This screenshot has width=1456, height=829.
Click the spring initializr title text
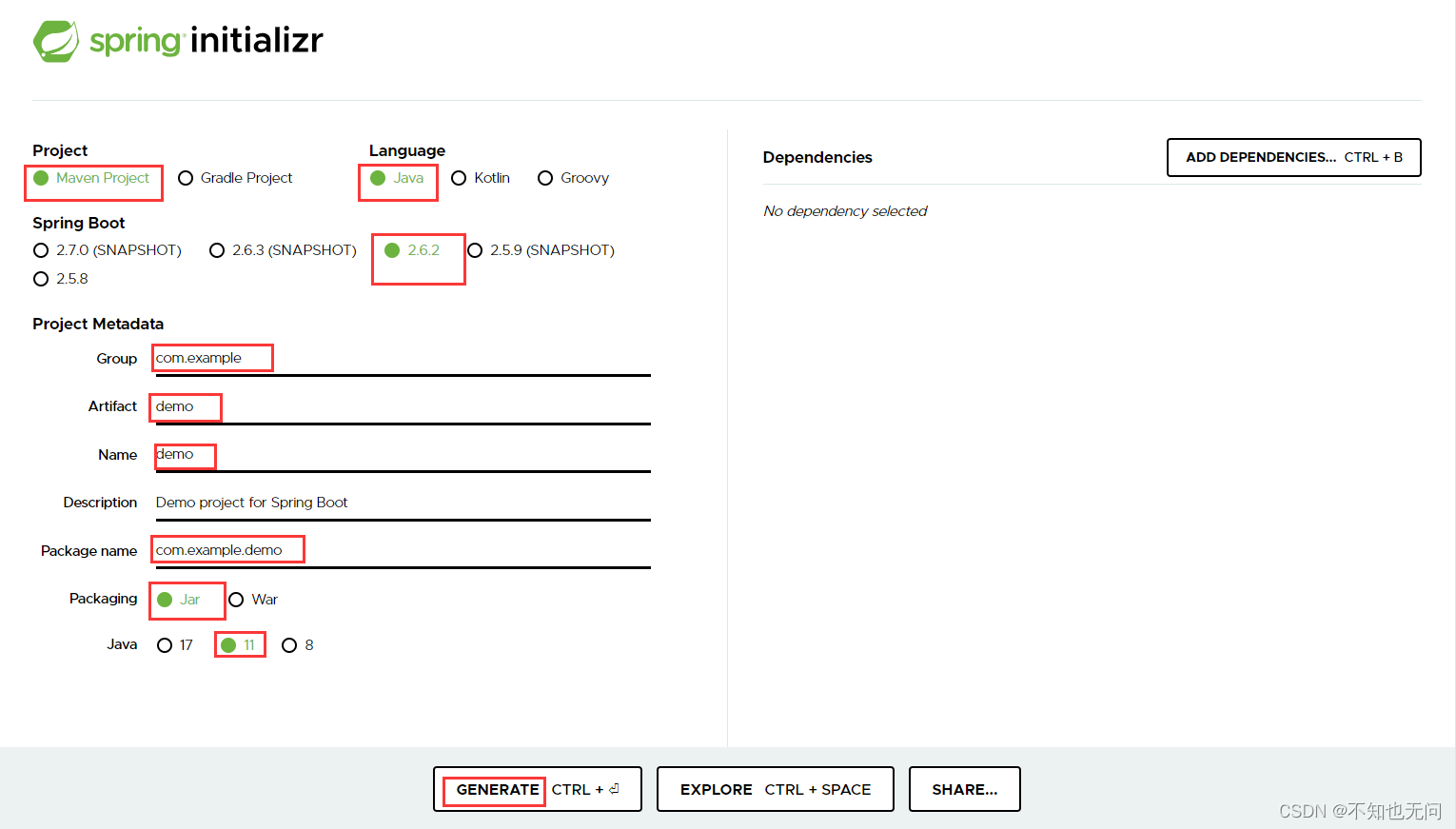(207, 40)
